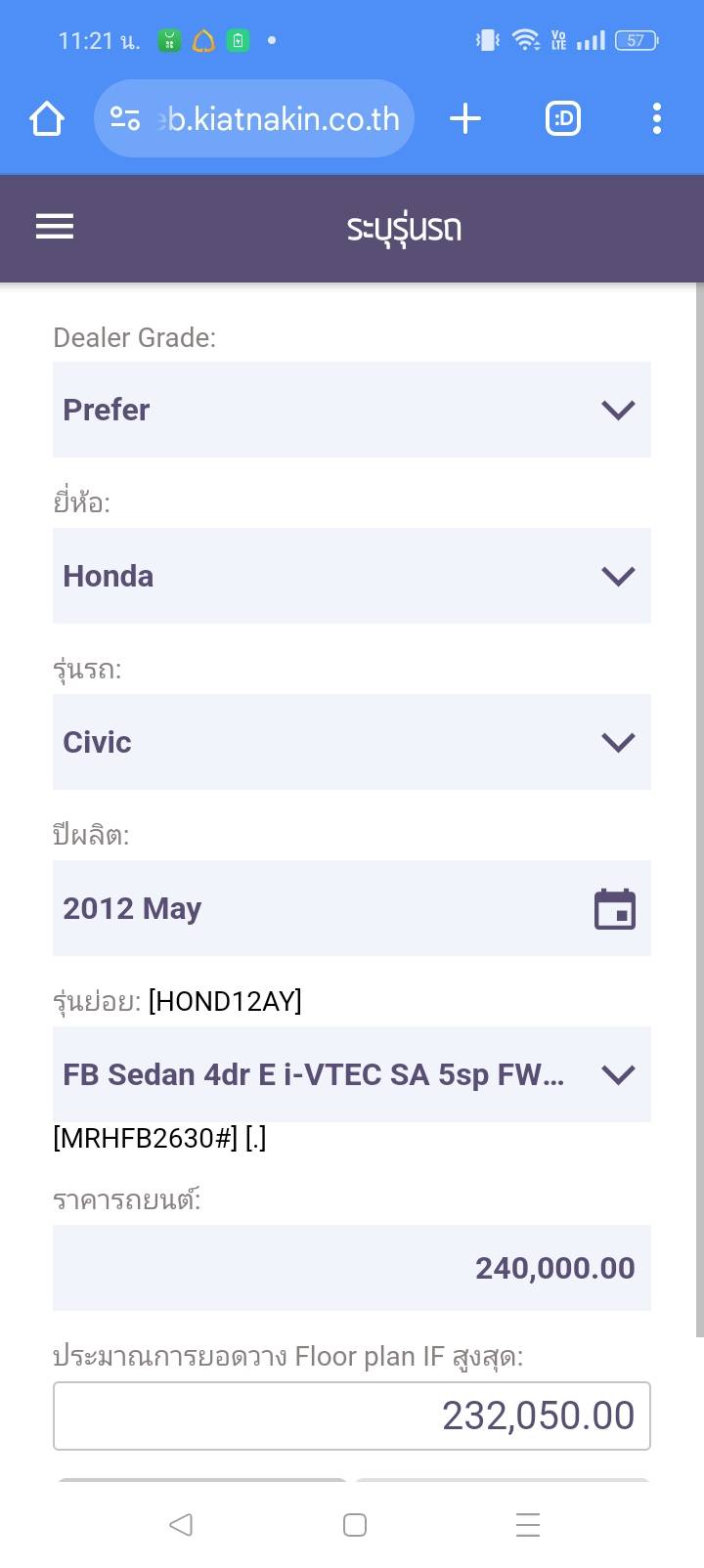Tap the Android home square button

point(355,1525)
